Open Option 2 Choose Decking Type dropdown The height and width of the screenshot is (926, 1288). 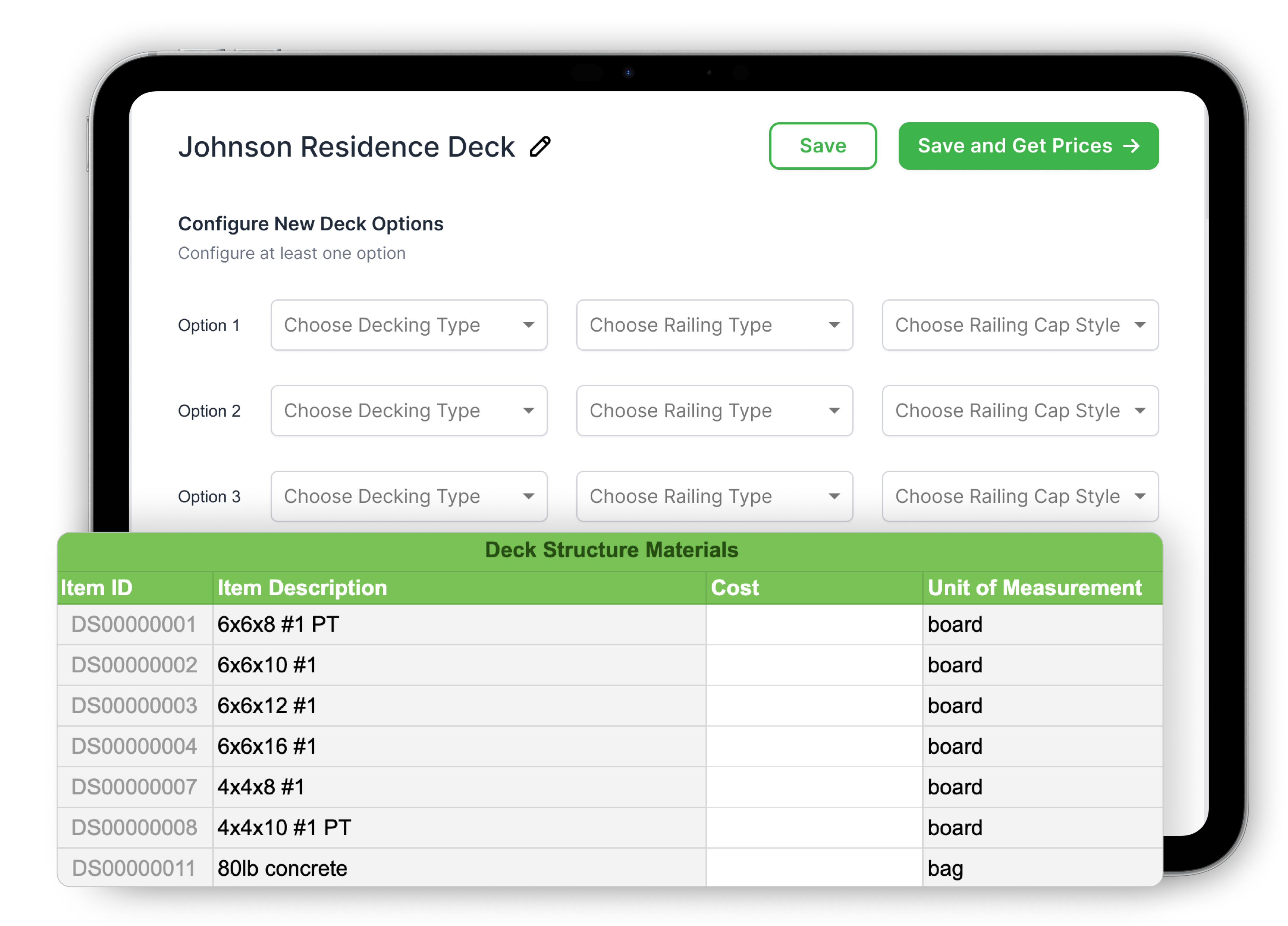(409, 411)
